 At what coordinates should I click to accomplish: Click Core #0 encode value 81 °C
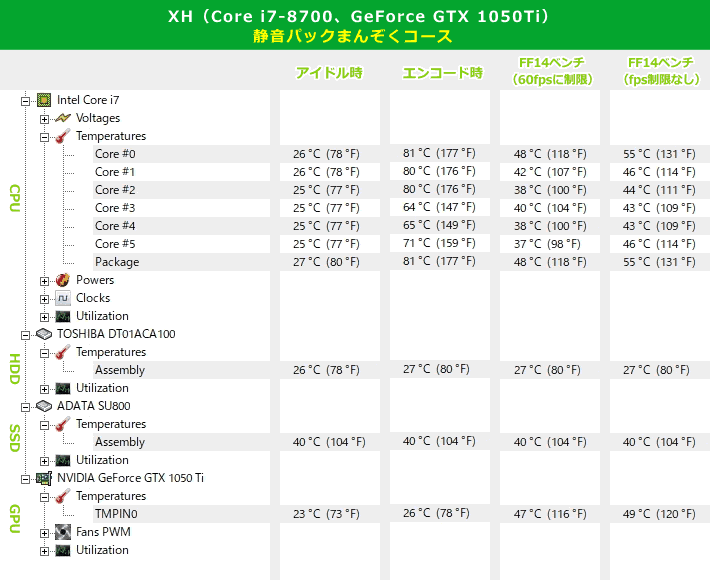click(x=439, y=153)
